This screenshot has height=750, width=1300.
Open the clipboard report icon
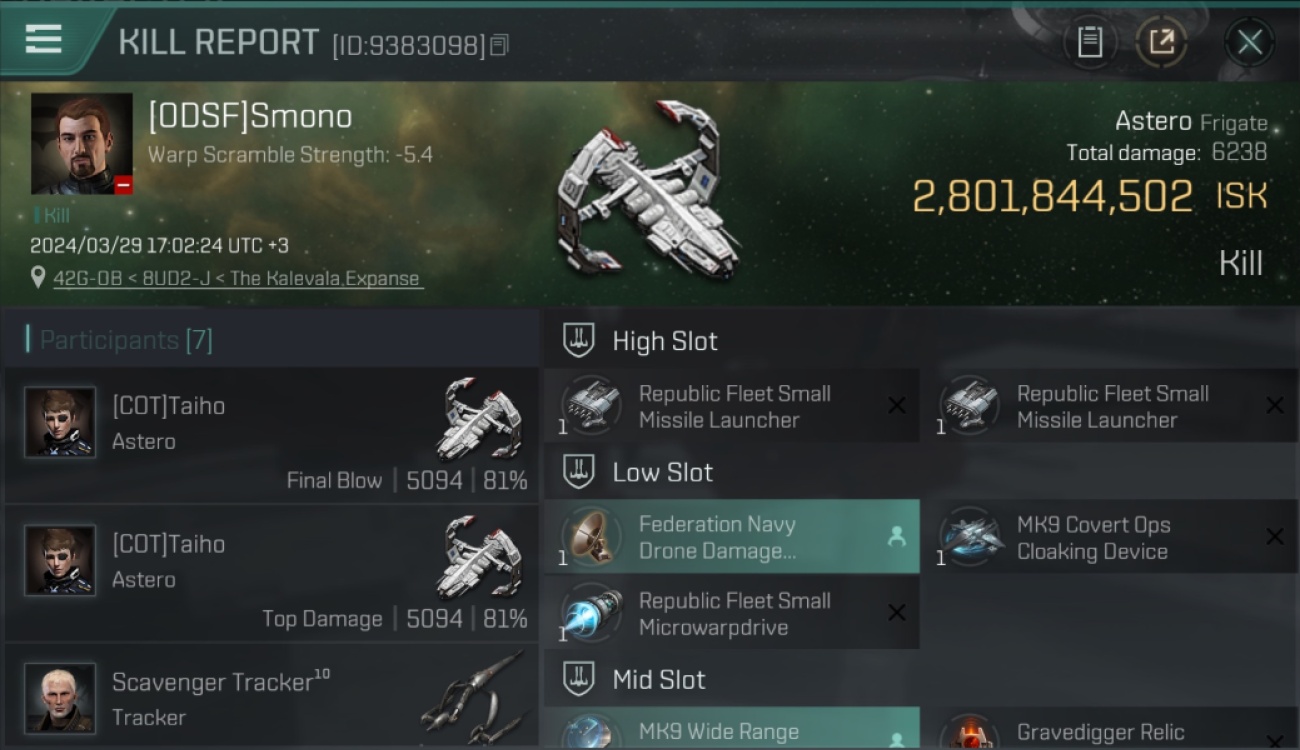[1090, 42]
